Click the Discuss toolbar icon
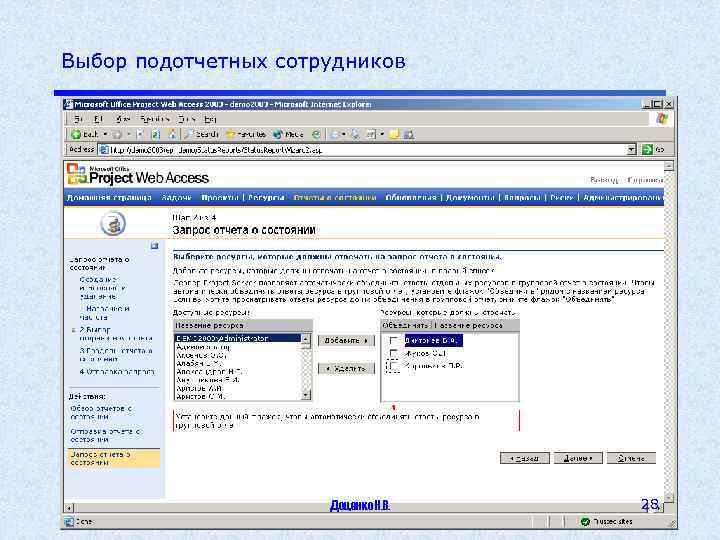720x540 pixels. (x=394, y=134)
